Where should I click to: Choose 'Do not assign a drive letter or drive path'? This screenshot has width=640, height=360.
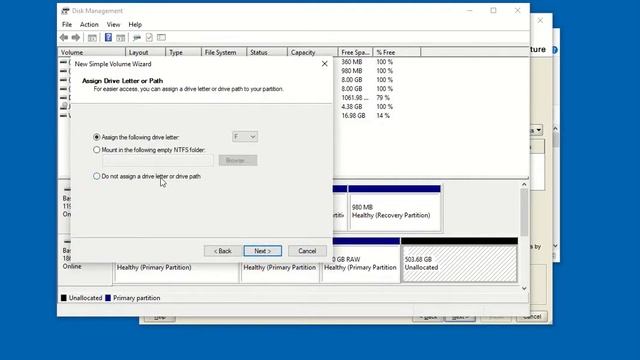(97, 176)
